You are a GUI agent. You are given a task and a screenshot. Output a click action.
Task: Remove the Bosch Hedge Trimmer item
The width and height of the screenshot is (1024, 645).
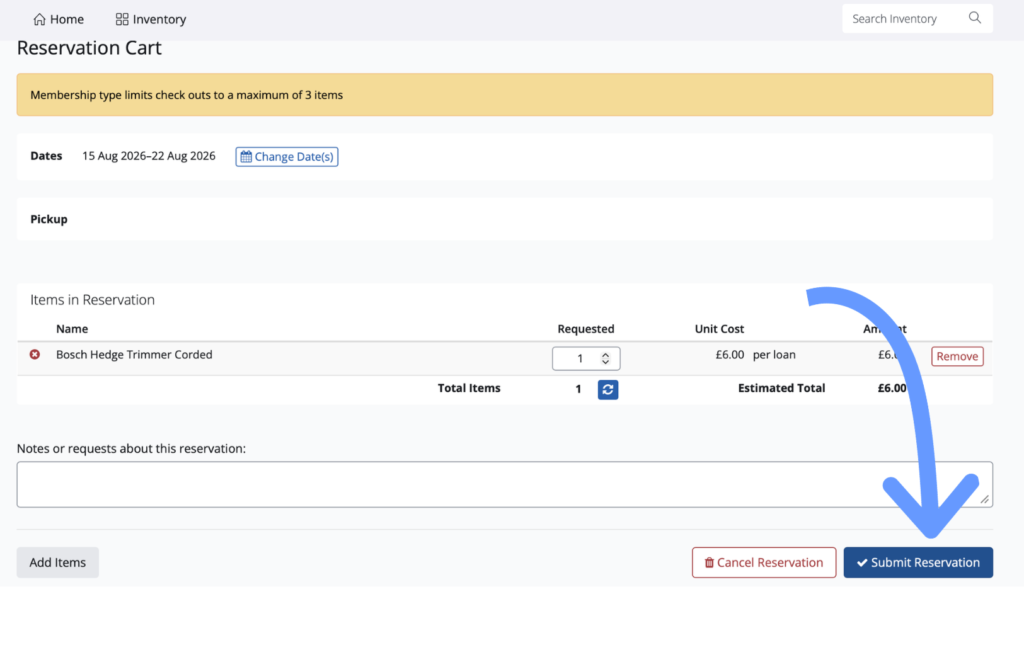tap(957, 356)
